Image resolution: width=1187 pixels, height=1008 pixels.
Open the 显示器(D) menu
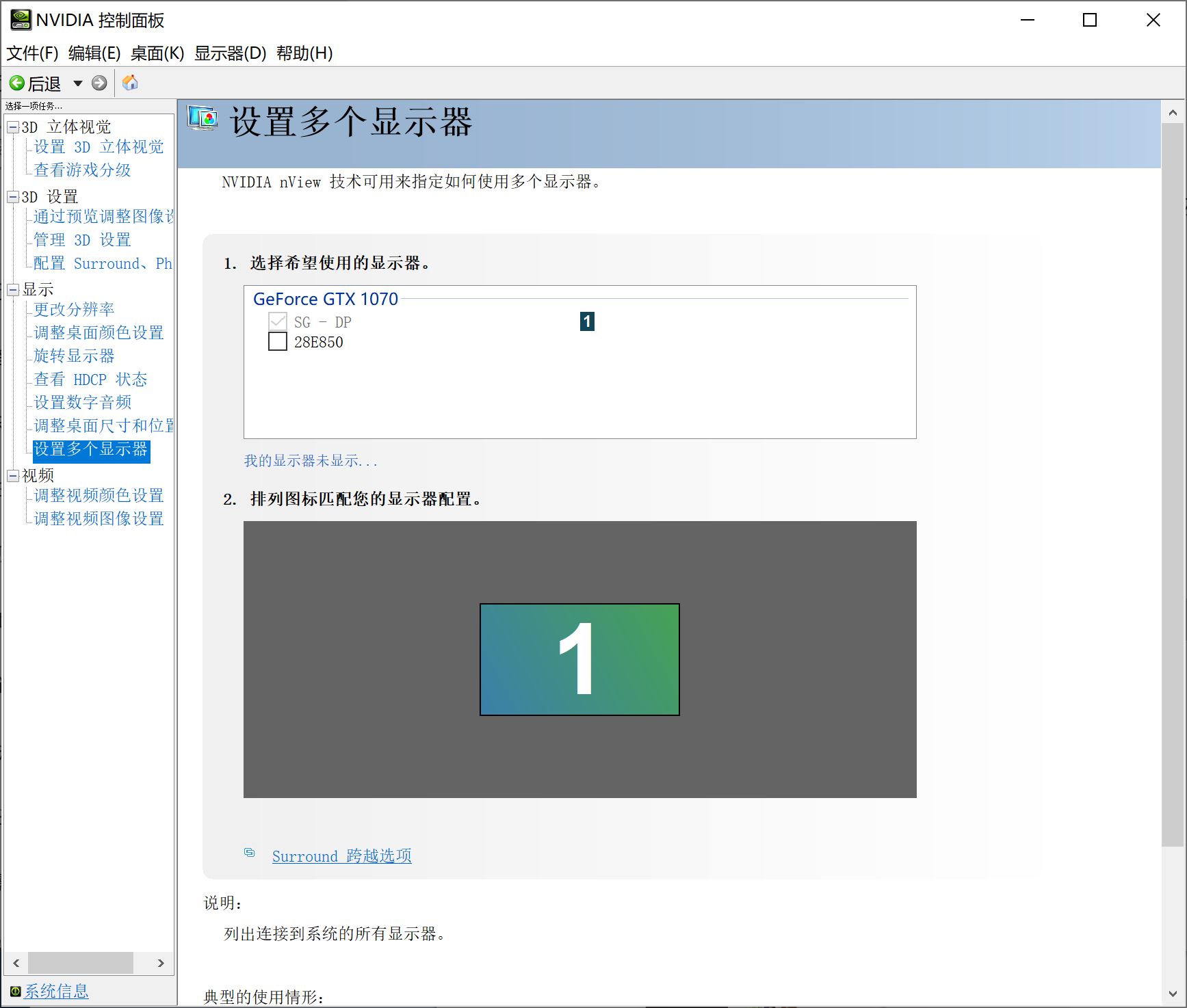point(230,53)
